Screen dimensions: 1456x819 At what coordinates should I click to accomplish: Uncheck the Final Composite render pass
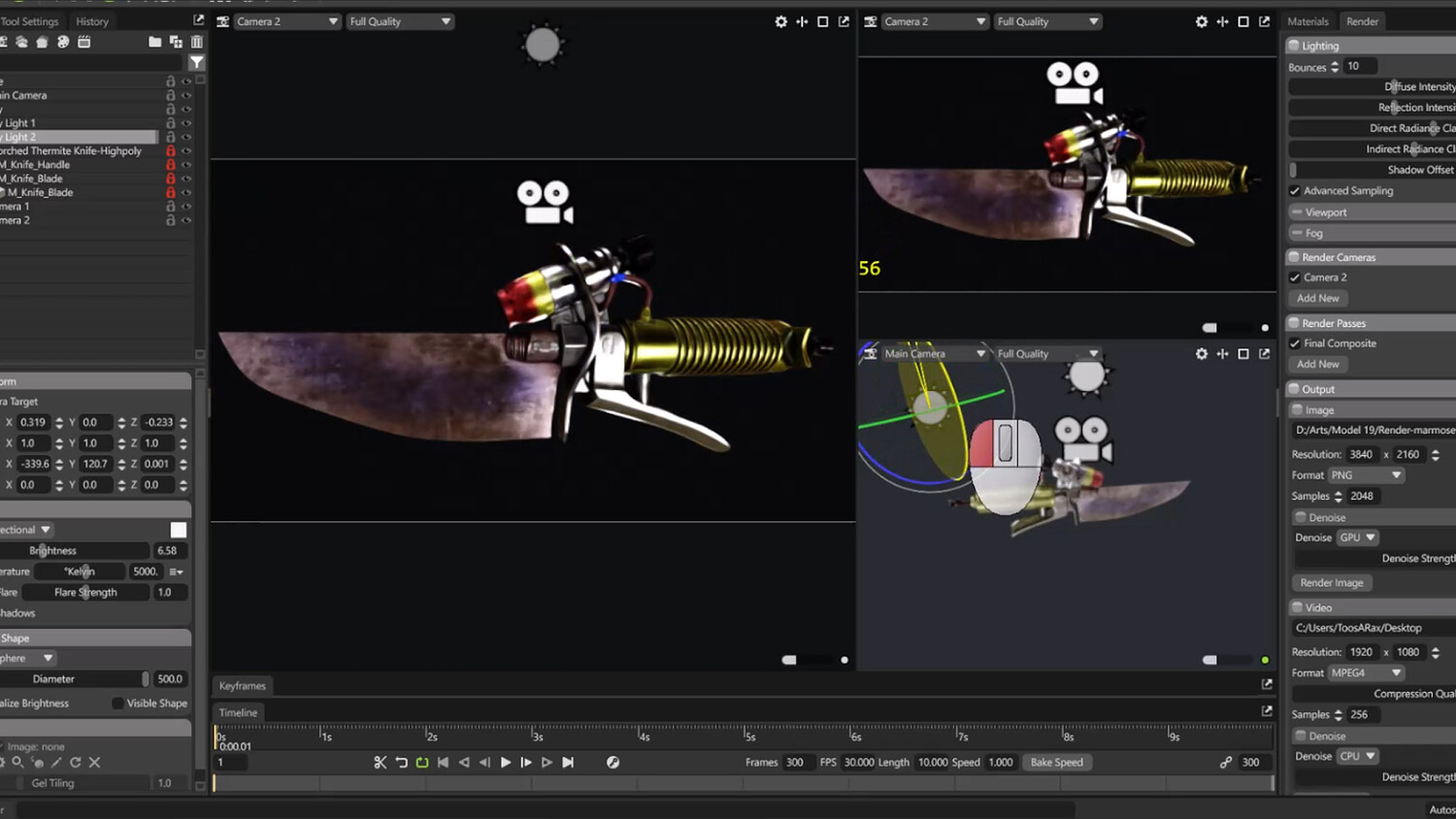point(1295,344)
